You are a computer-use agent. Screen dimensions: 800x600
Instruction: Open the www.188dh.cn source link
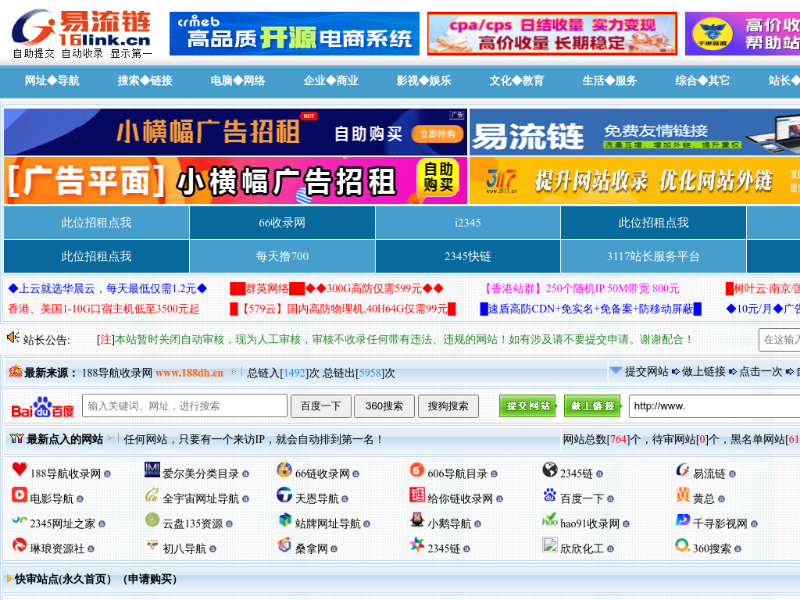coord(189,373)
